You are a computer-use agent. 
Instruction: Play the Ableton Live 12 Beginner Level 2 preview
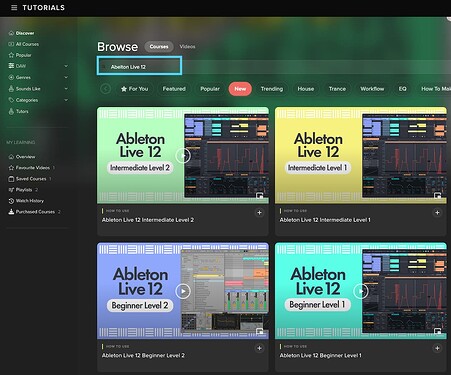[x=183, y=291]
